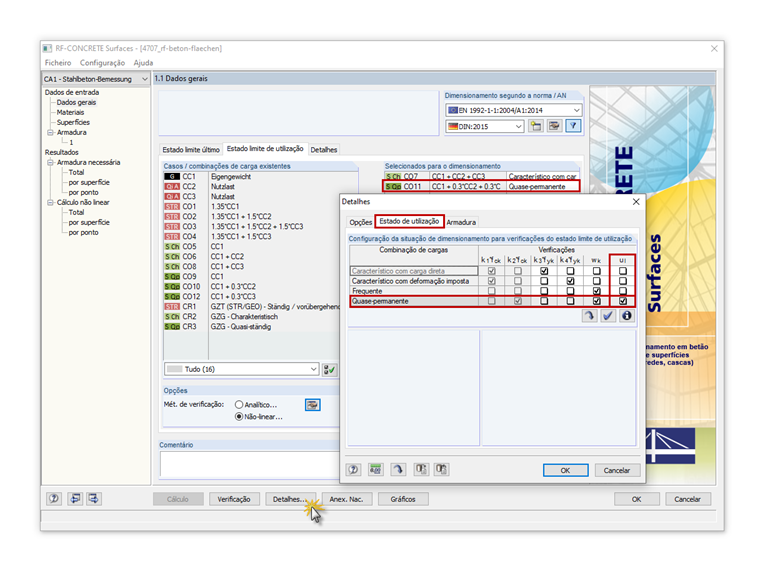The image size is (760, 570).
Task: Click the first save/load settings icon in Detalhes footer
Action: tap(421, 469)
